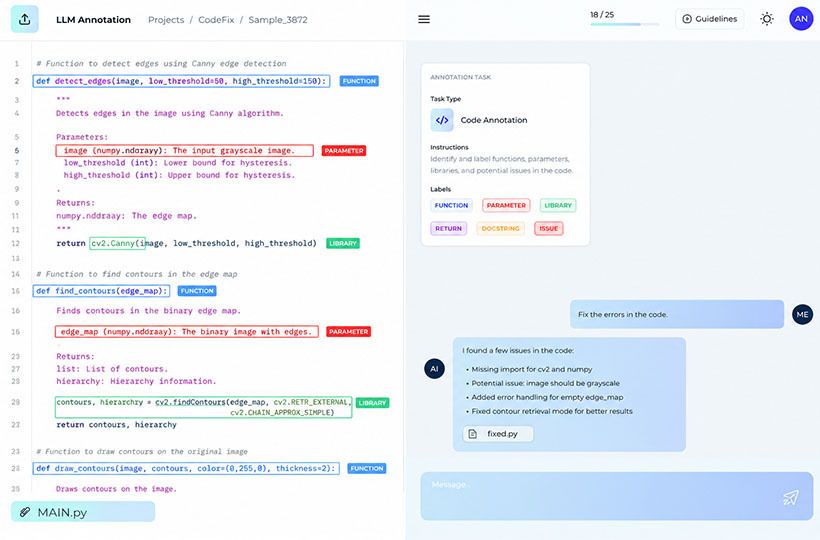Image resolution: width=820 pixels, height=540 pixels.
Task: Select Sample_3872 breadcrumb
Action: 278,20
